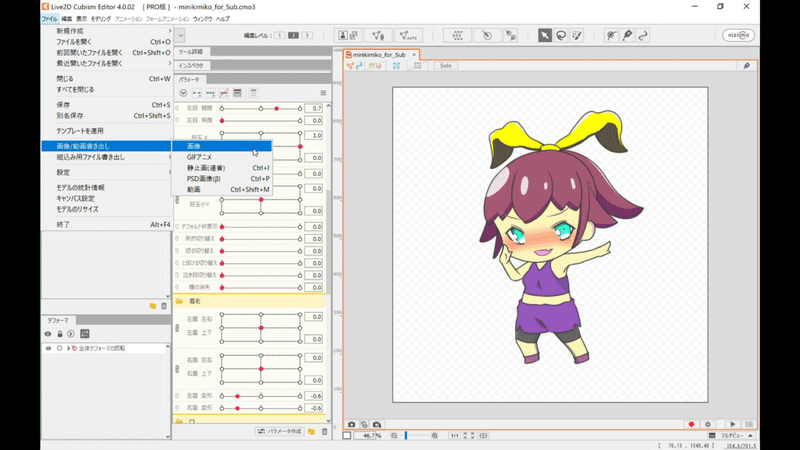Screen dimensions: 800x450
Task: Click the pin icon at canvas top right
Action: pyautogui.click(x=746, y=66)
